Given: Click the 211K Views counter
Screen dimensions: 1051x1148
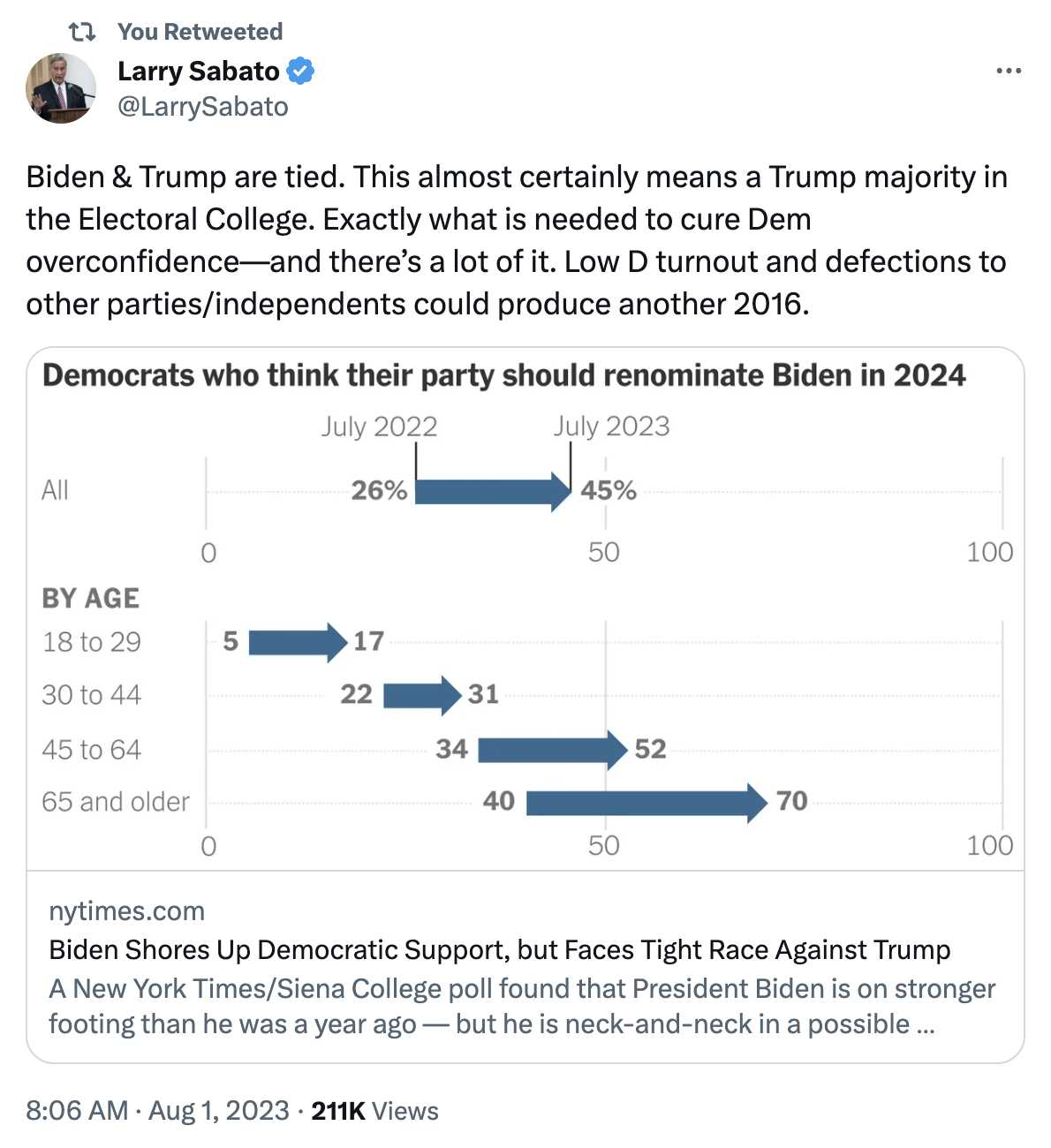Looking at the screenshot, I should 374,1110.
